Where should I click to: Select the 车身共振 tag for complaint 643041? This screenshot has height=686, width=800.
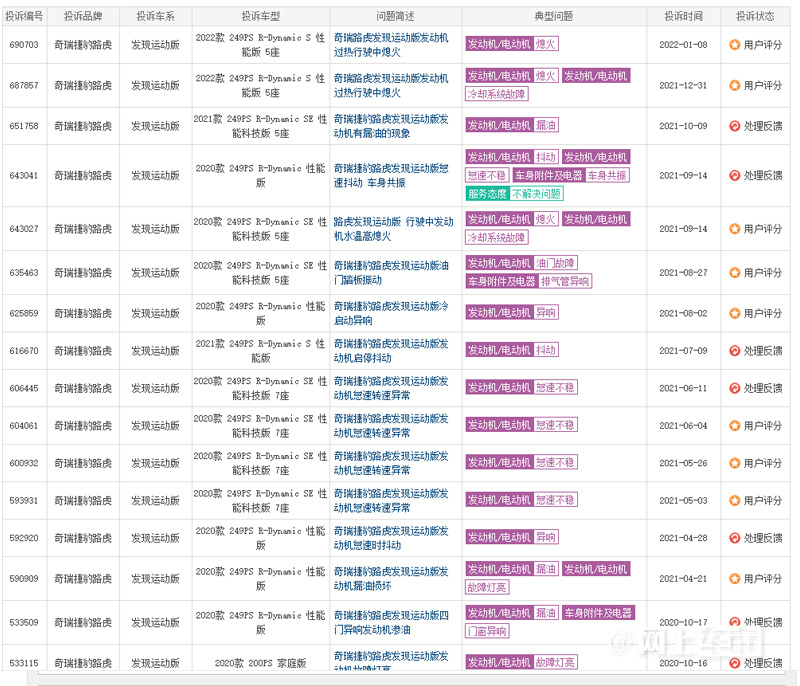pos(607,175)
